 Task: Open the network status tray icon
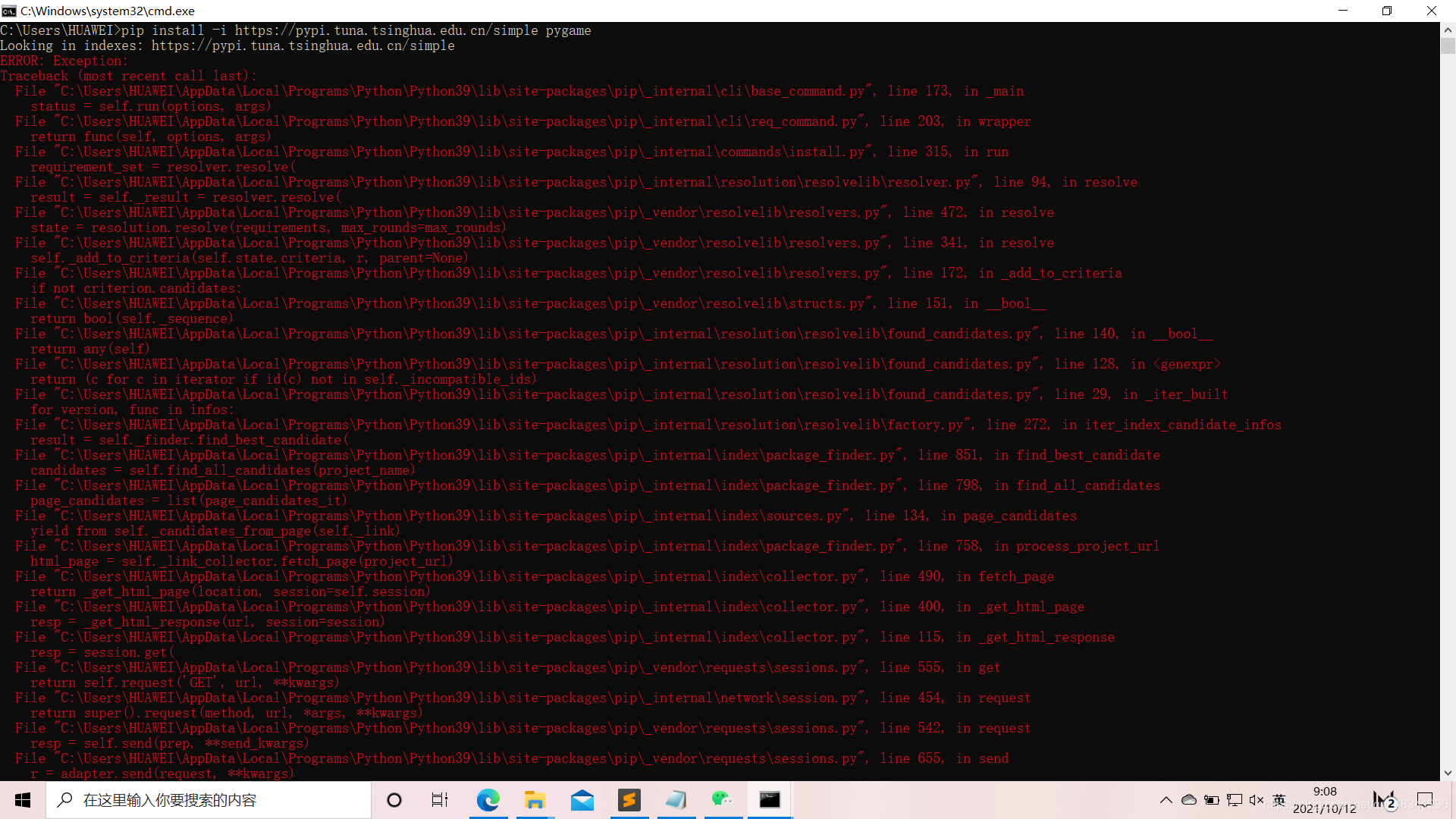(x=1235, y=800)
